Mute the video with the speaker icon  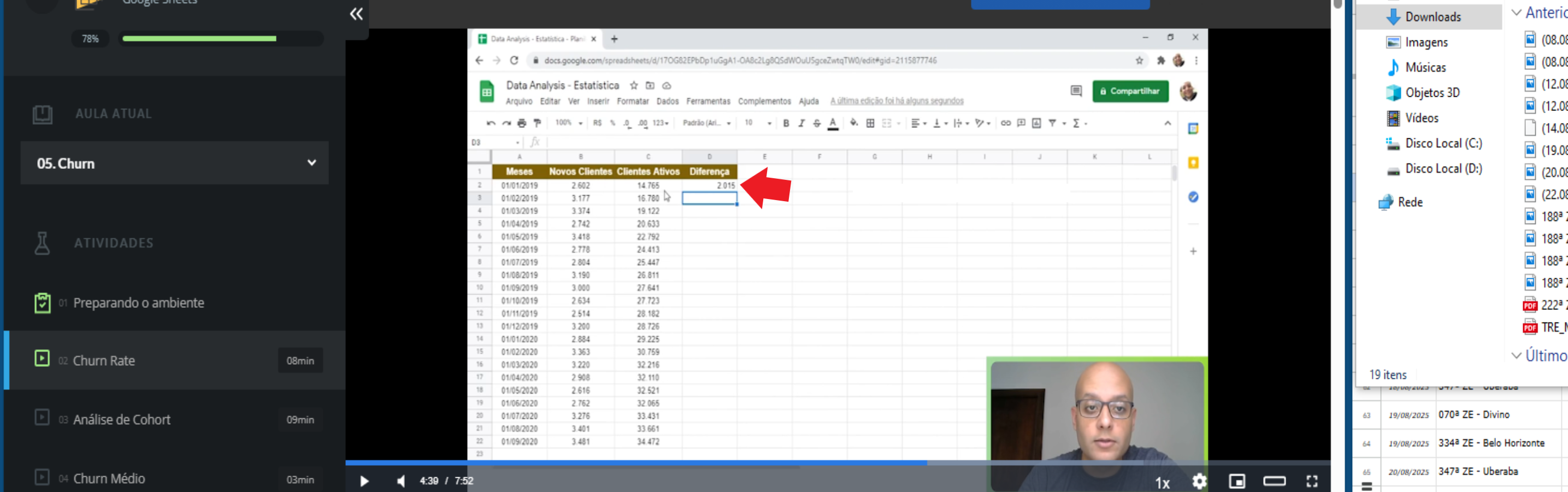pos(400,481)
